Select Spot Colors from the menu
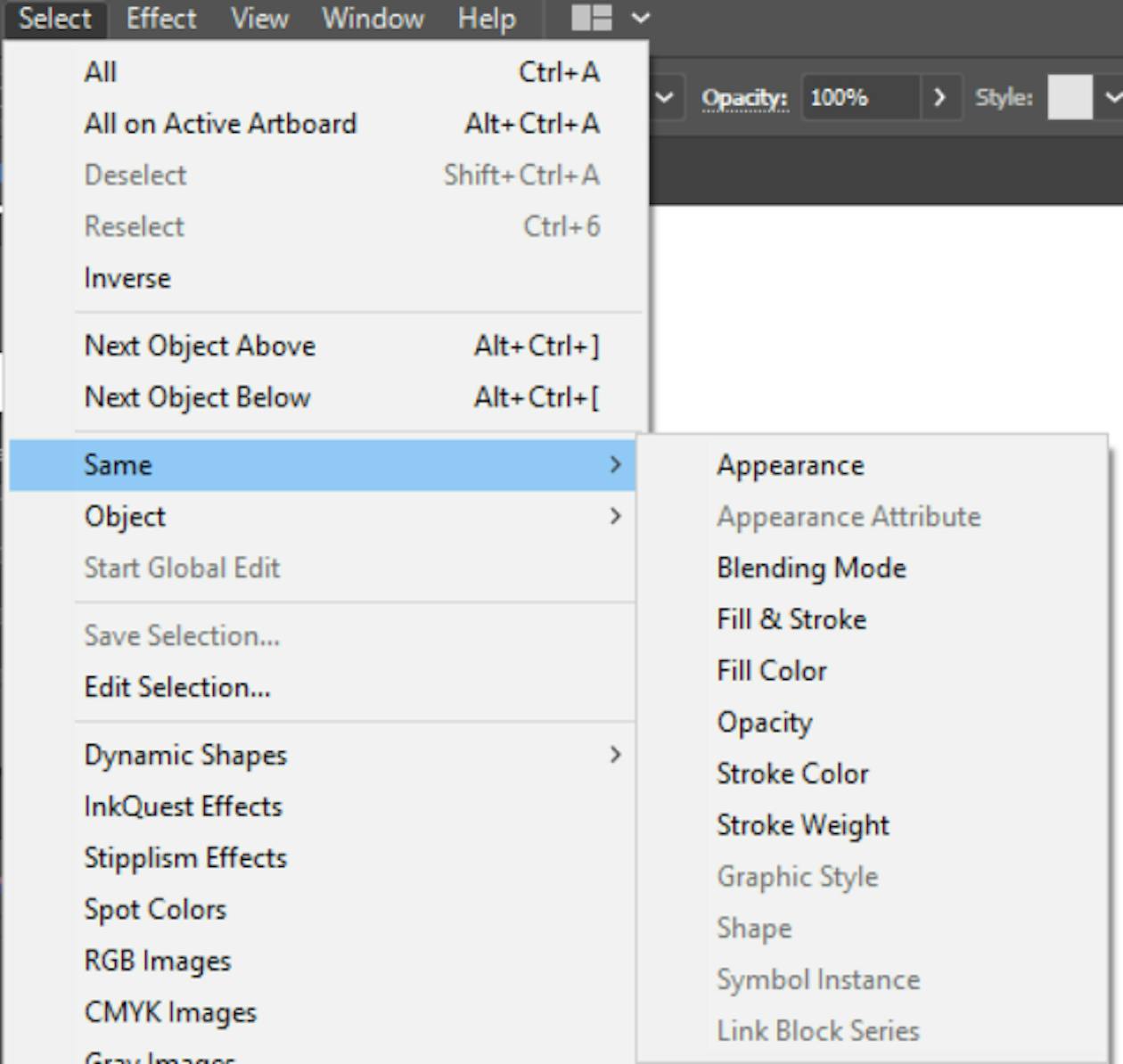Image resolution: width=1123 pixels, height=1064 pixels. pyautogui.click(x=154, y=909)
